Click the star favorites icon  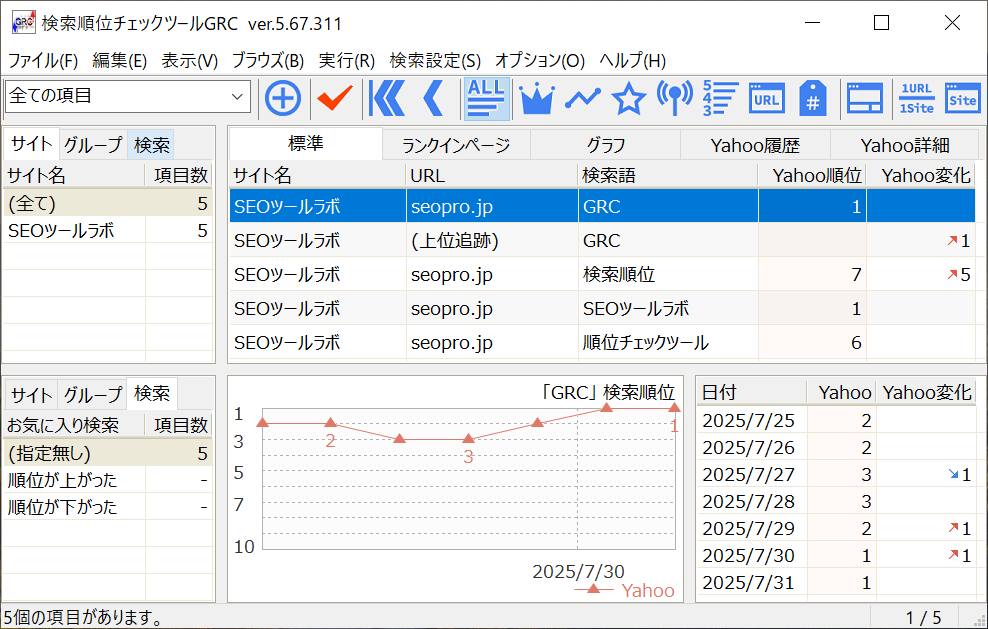(628, 98)
